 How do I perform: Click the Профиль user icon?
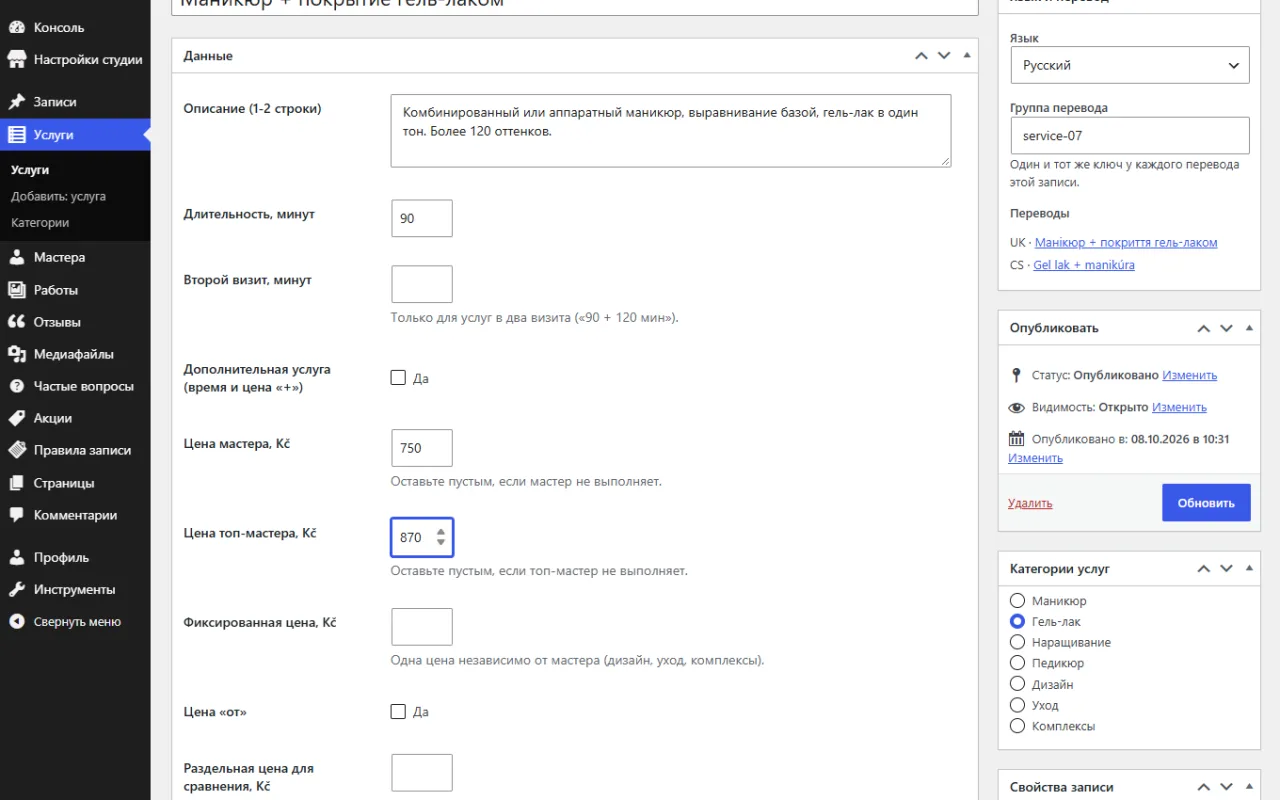click(x=17, y=557)
